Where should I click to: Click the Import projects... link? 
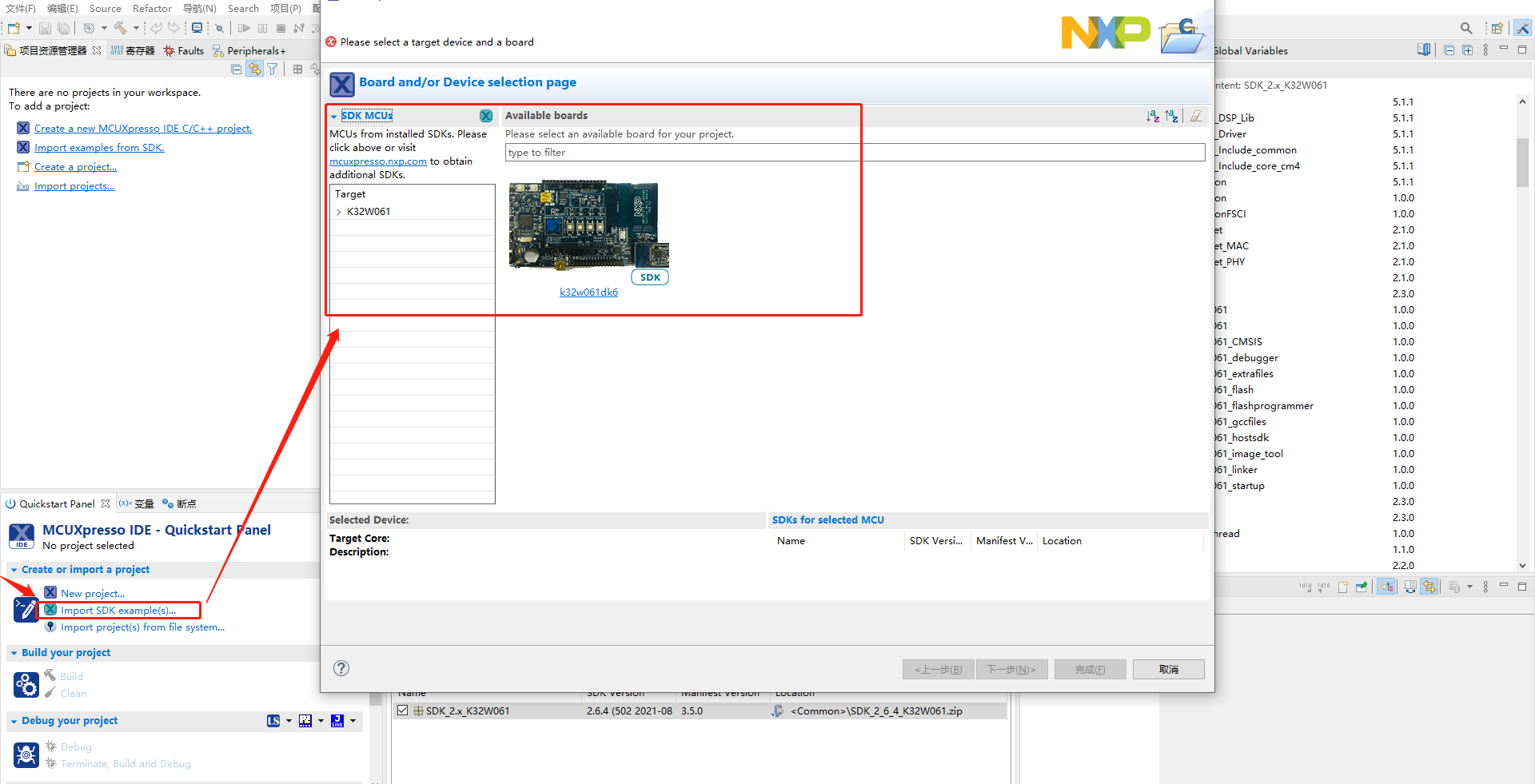[74, 186]
